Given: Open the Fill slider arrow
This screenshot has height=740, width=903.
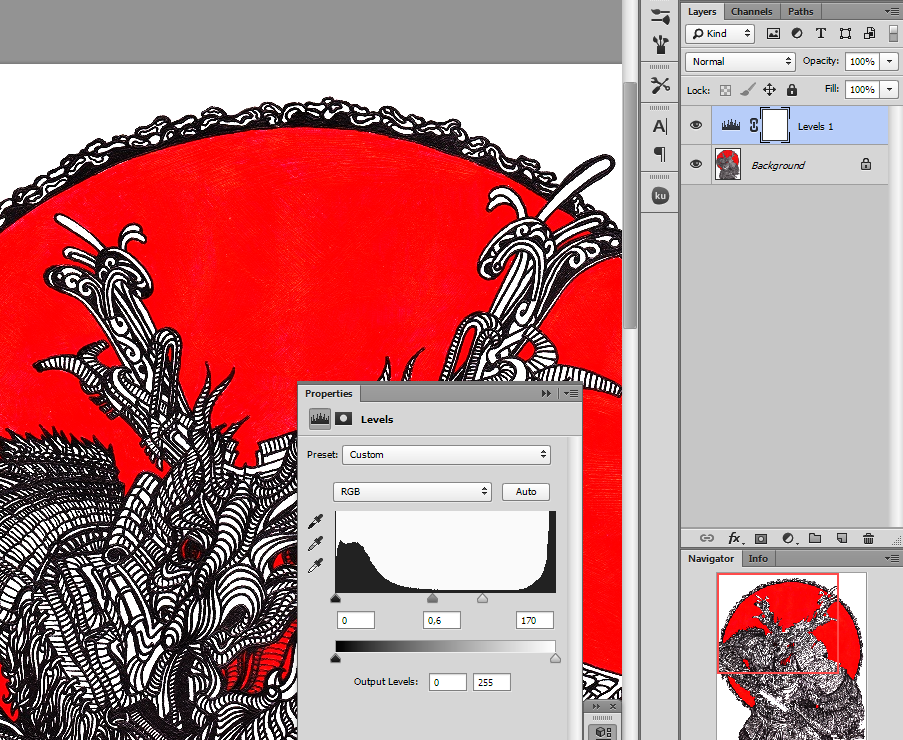Looking at the screenshot, I should coord(890,90).
